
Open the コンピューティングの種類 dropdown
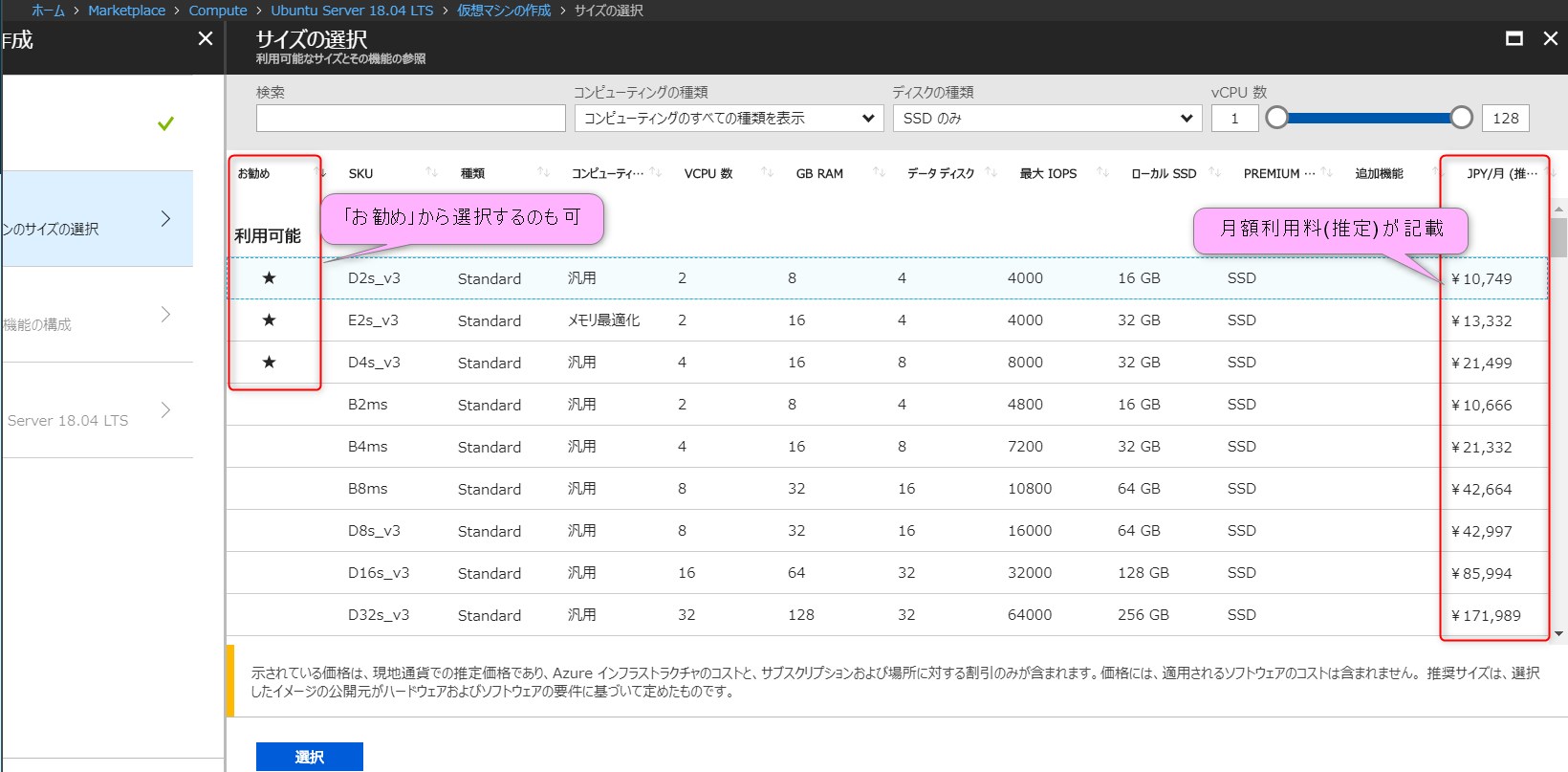tap(729, 119)
